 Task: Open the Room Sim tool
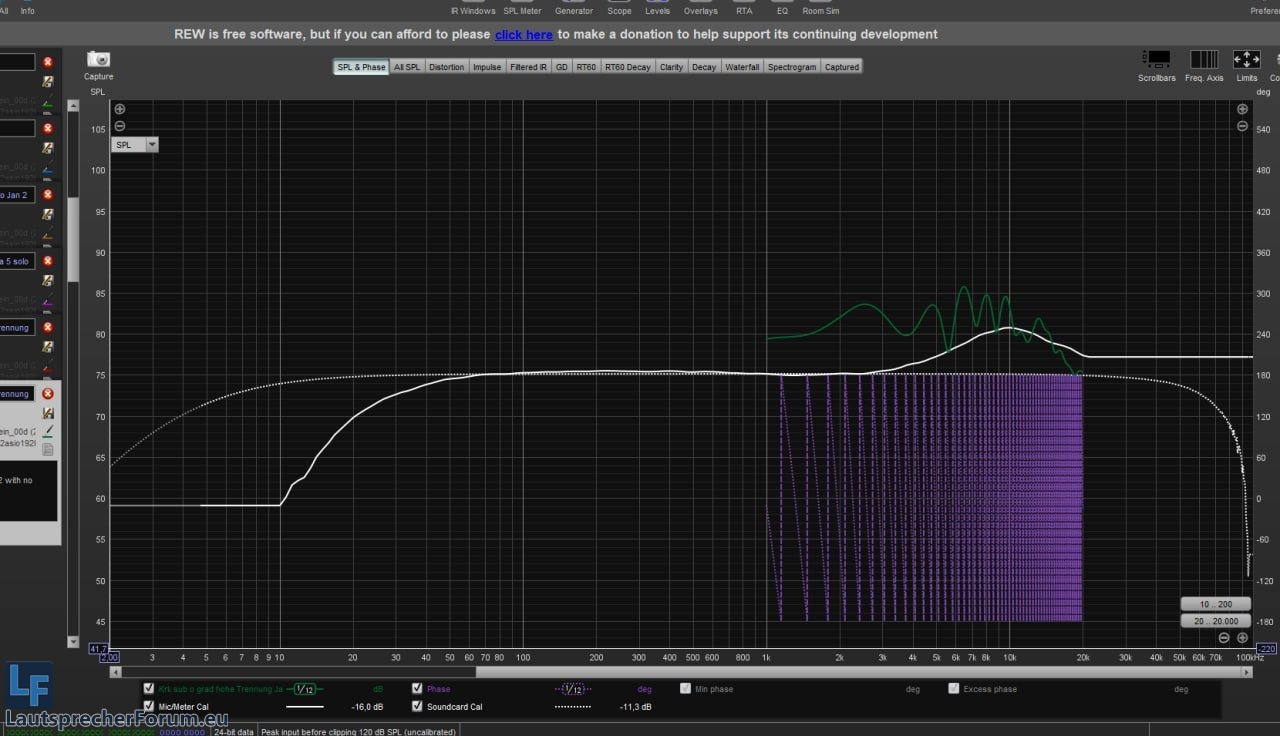[820, 10]
